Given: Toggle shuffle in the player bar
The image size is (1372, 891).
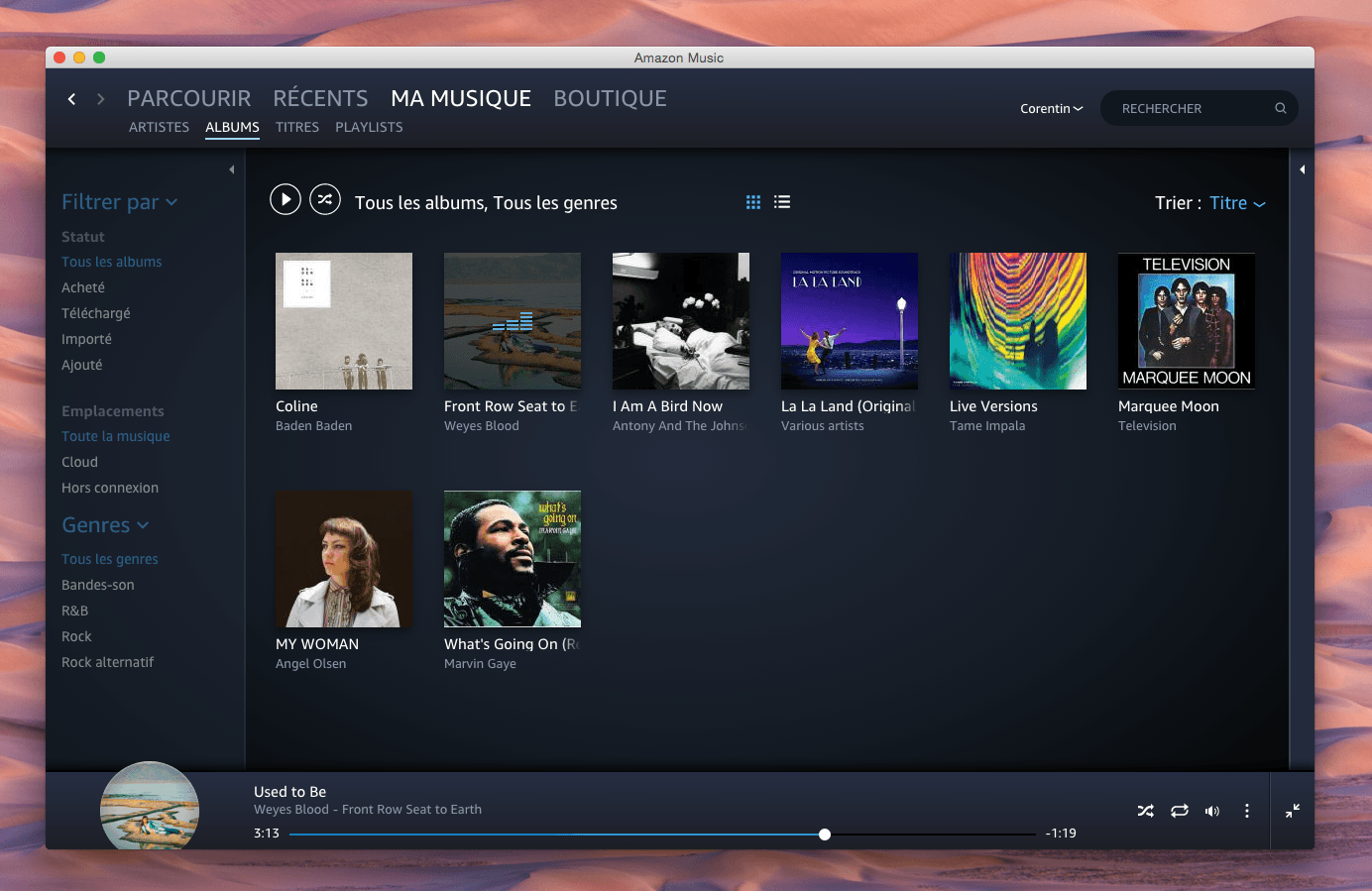Looking at the screenshot, I should pos(1146,811).
